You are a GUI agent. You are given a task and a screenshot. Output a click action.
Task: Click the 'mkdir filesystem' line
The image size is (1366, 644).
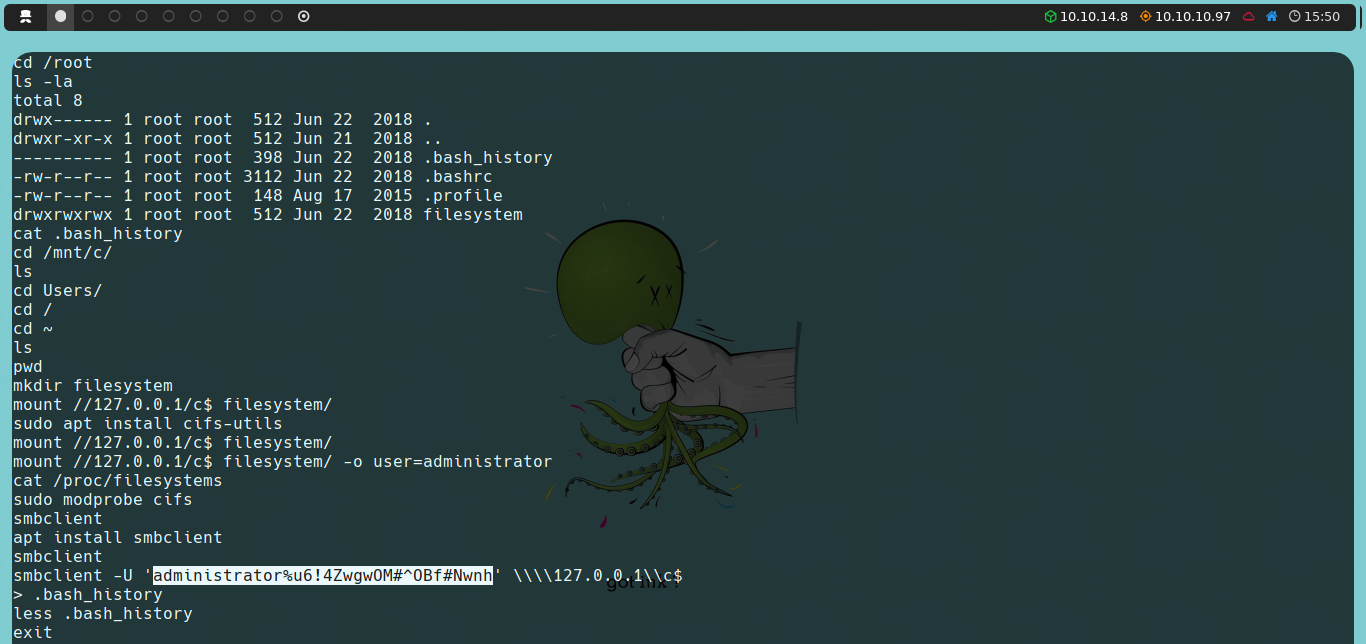tap(93, 386)
